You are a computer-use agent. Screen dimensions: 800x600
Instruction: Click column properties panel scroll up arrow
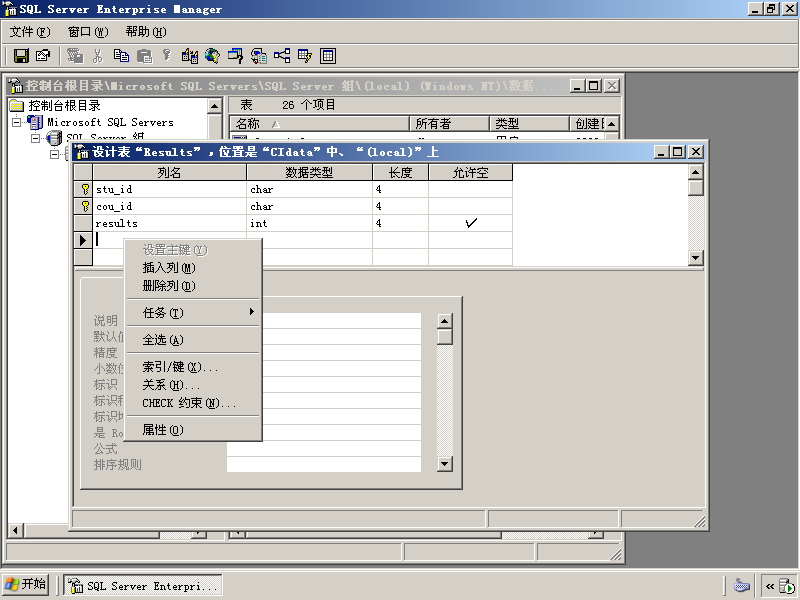[x=445, y=321]
